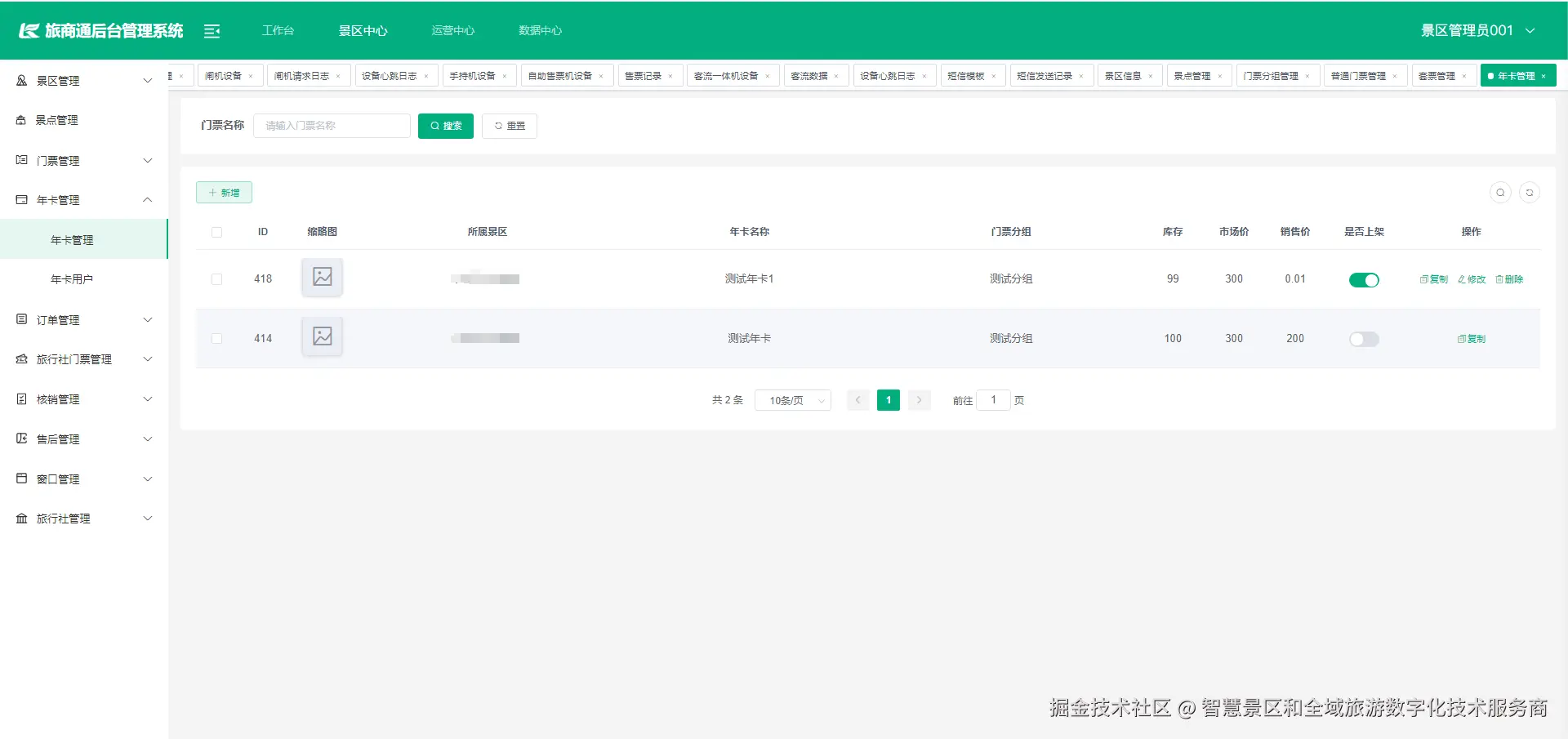1568x739 pixels.
Task: Click the magnifier icon above the table
Action: [1500, 192]
